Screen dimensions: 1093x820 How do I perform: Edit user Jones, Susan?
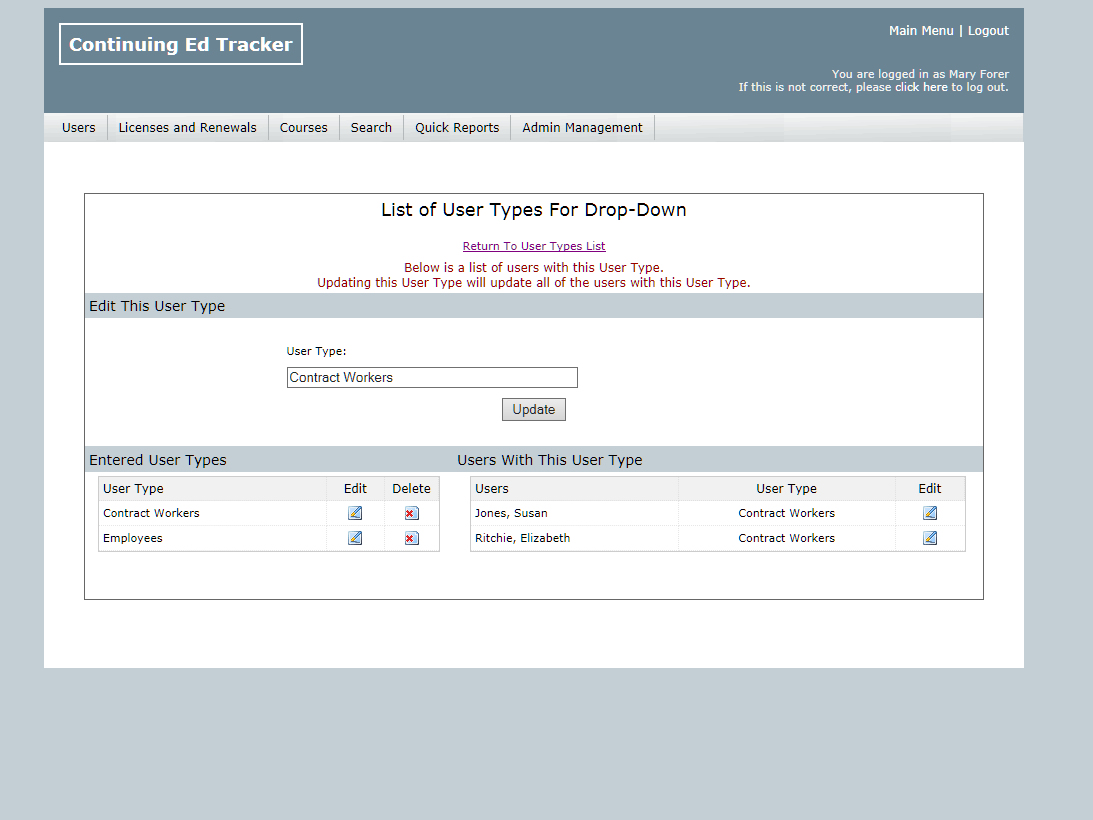pyautogui.click(x=930, y=513)
